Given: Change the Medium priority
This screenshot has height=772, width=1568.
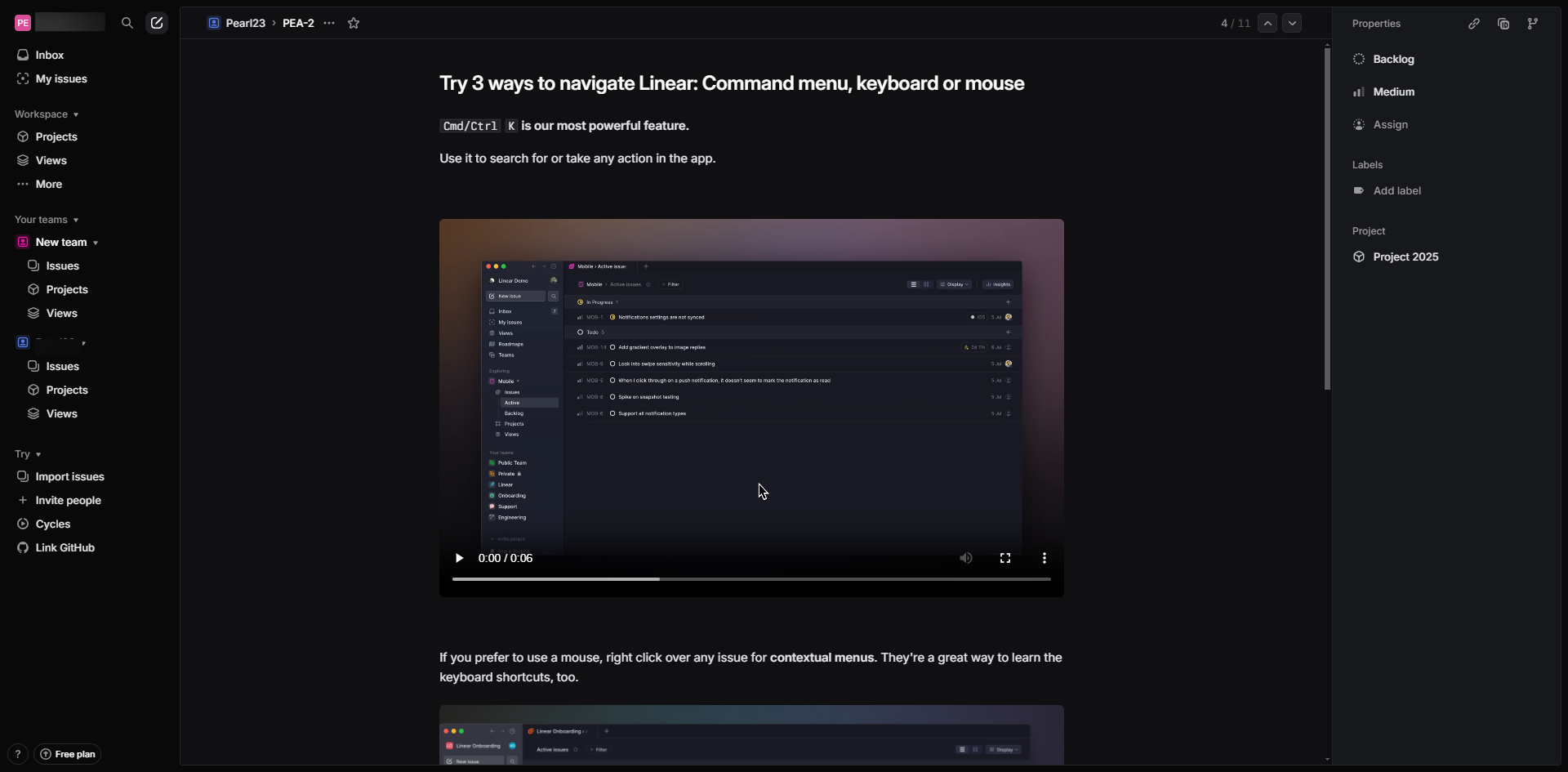Looking at the screenshot, I should pyautogui.click(x=1384, y=91).
